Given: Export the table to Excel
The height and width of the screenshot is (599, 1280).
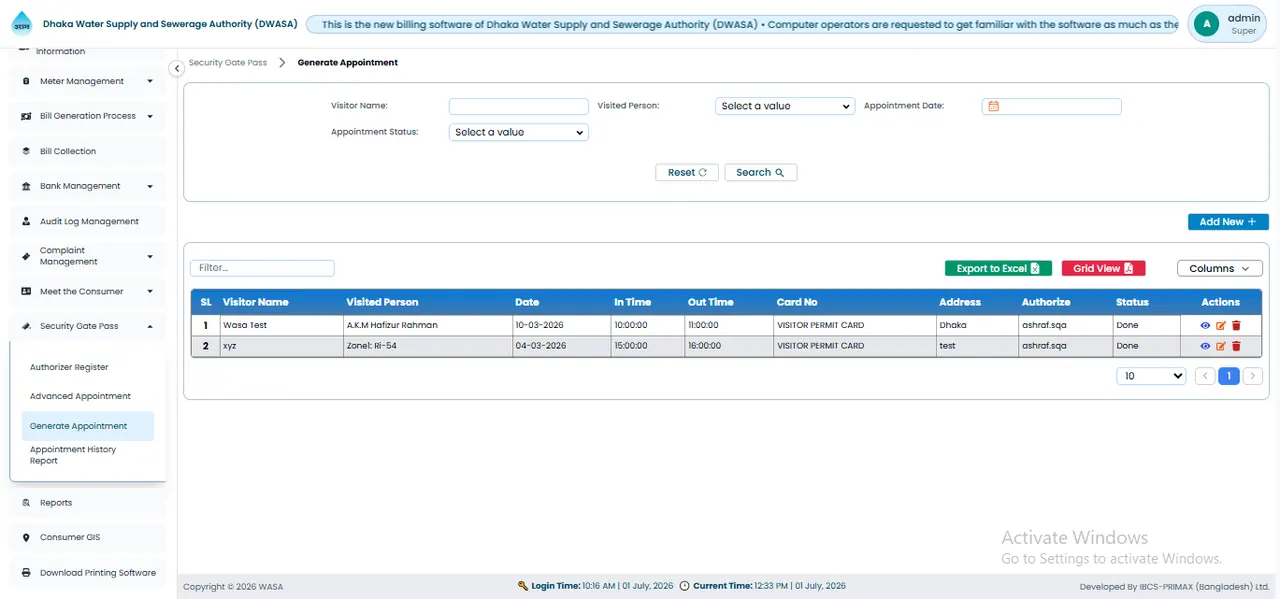Looking at the screenshot, I should [x=998, y=268].
